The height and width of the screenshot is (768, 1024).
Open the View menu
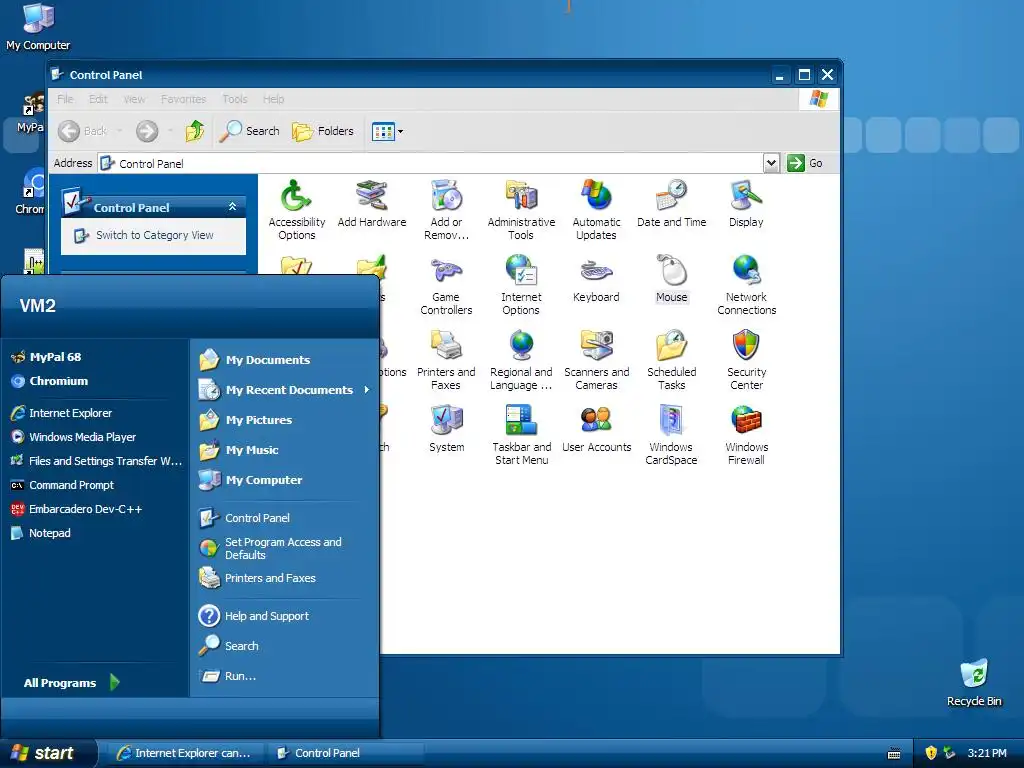(x=134, y=99)
